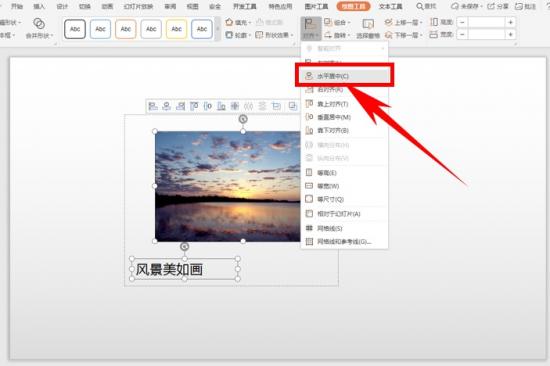Click the search magnifier 查找 button
550x366 pixels.
pos(426,6)
